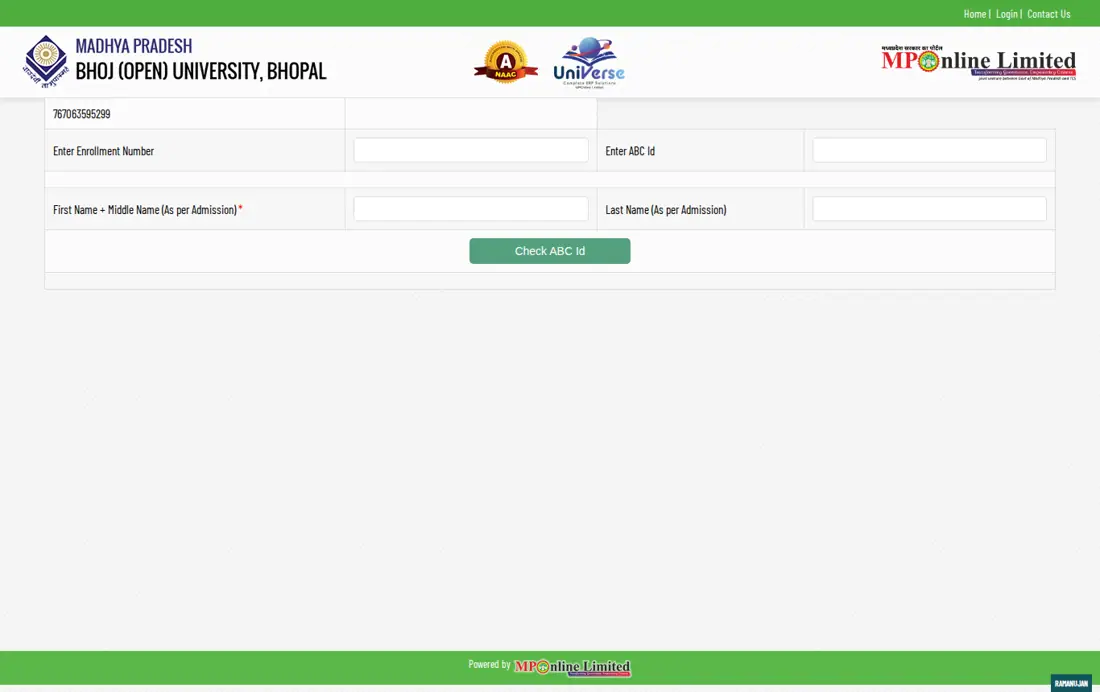
Task: Open the Contact Us link
Action: 1048,14
